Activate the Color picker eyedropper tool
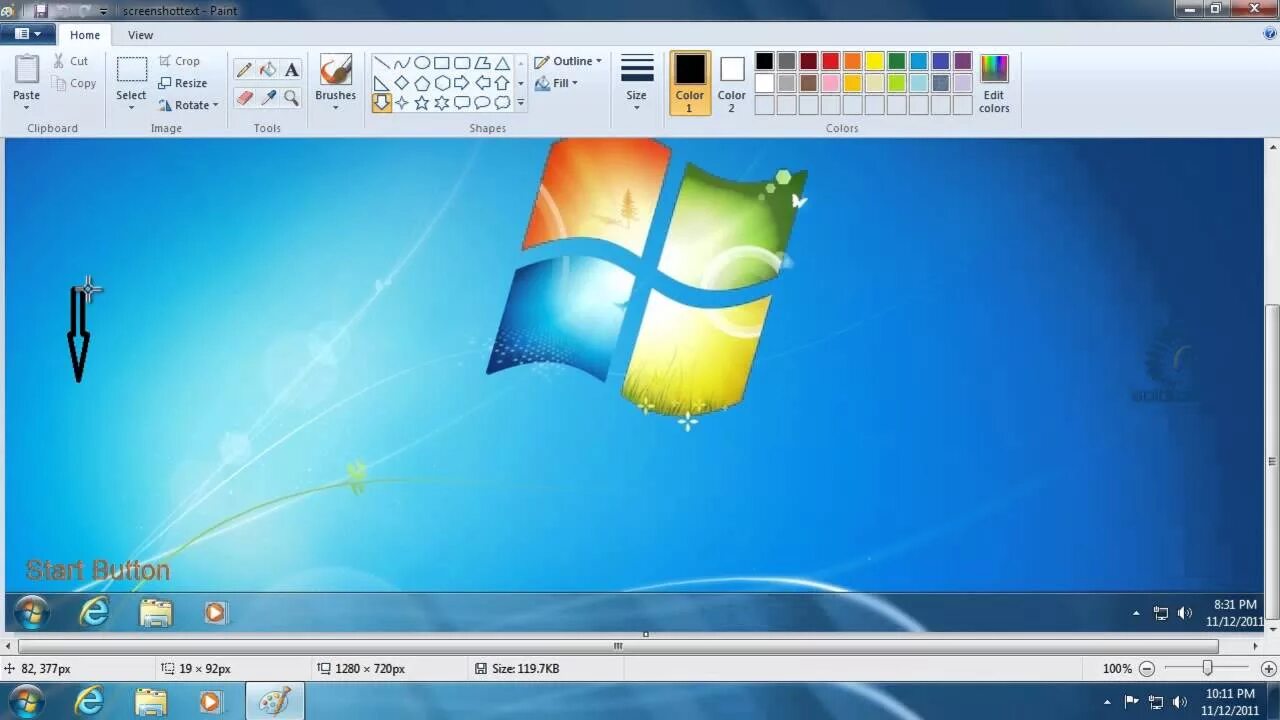The width and height of the screenshot is (1280, 720). tap(268, 97)
